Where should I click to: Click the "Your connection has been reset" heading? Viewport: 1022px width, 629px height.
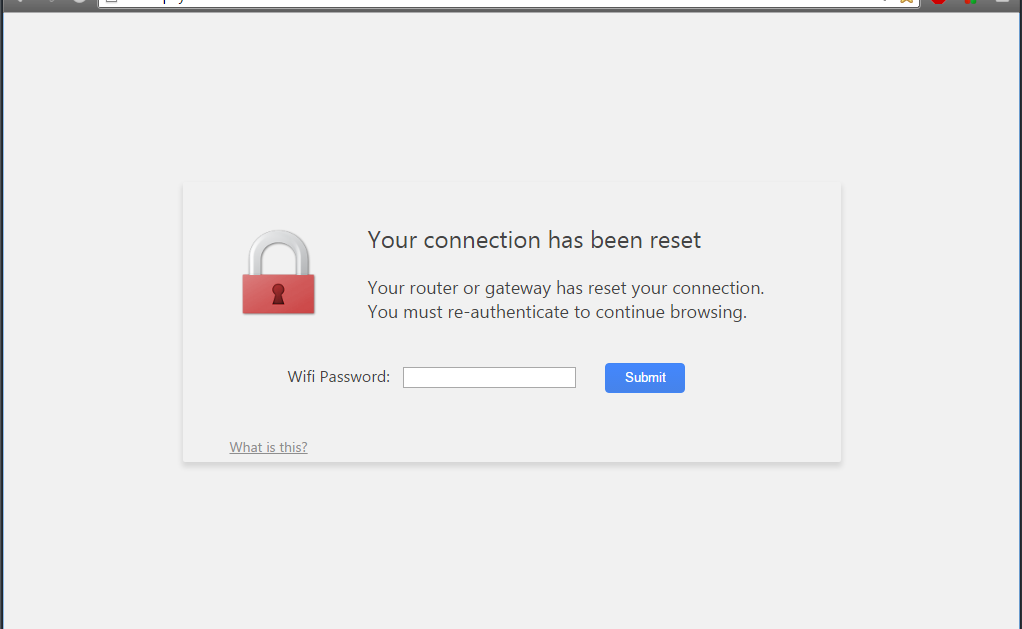coord(534,240)
